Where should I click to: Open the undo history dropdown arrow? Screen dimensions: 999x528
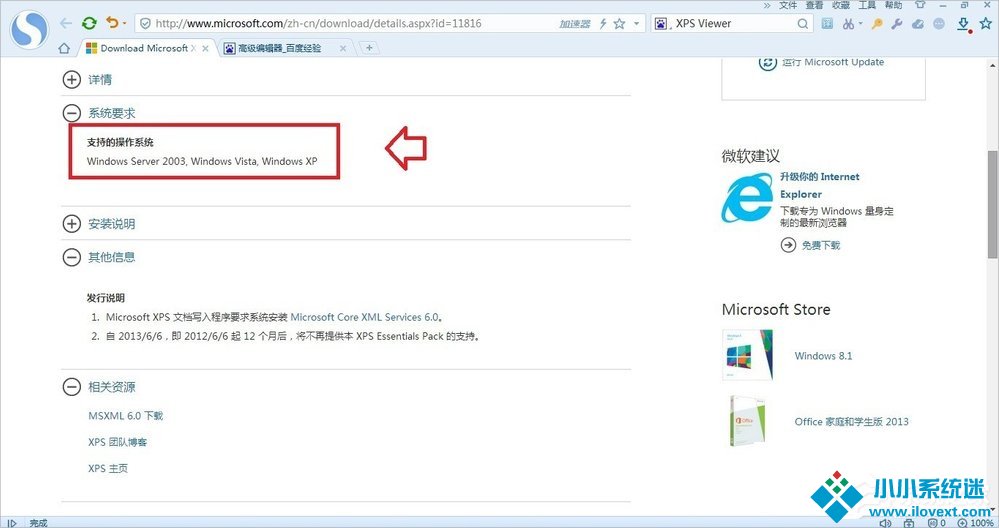[124, 24]
